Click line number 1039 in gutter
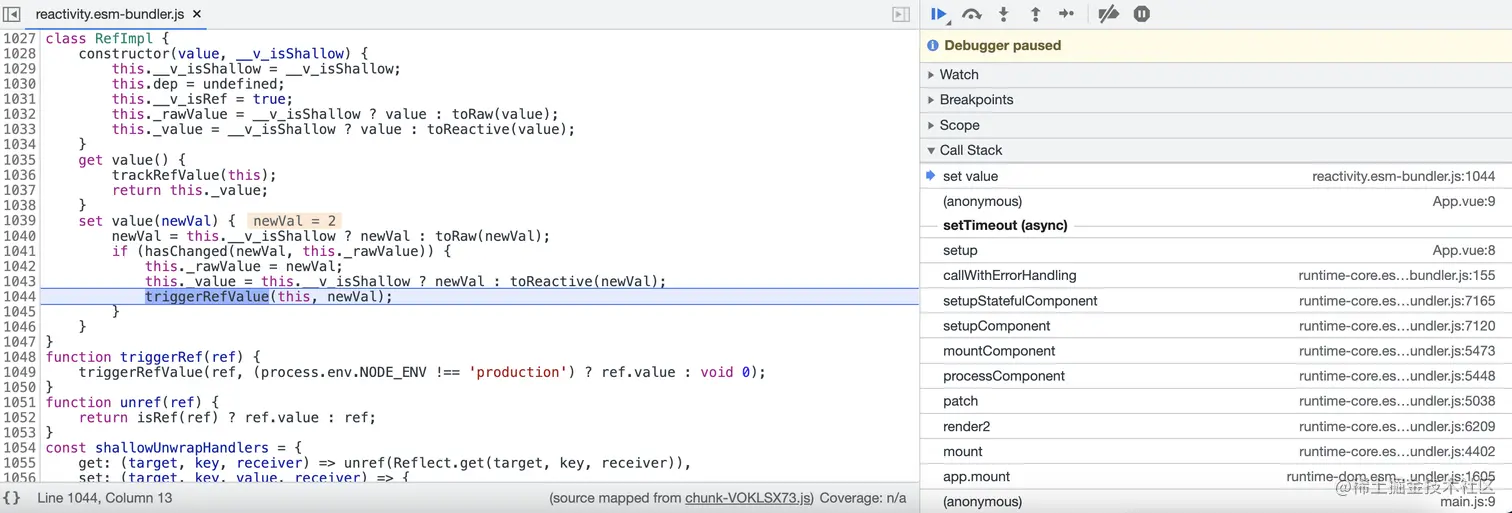 (x=19, y=220)
